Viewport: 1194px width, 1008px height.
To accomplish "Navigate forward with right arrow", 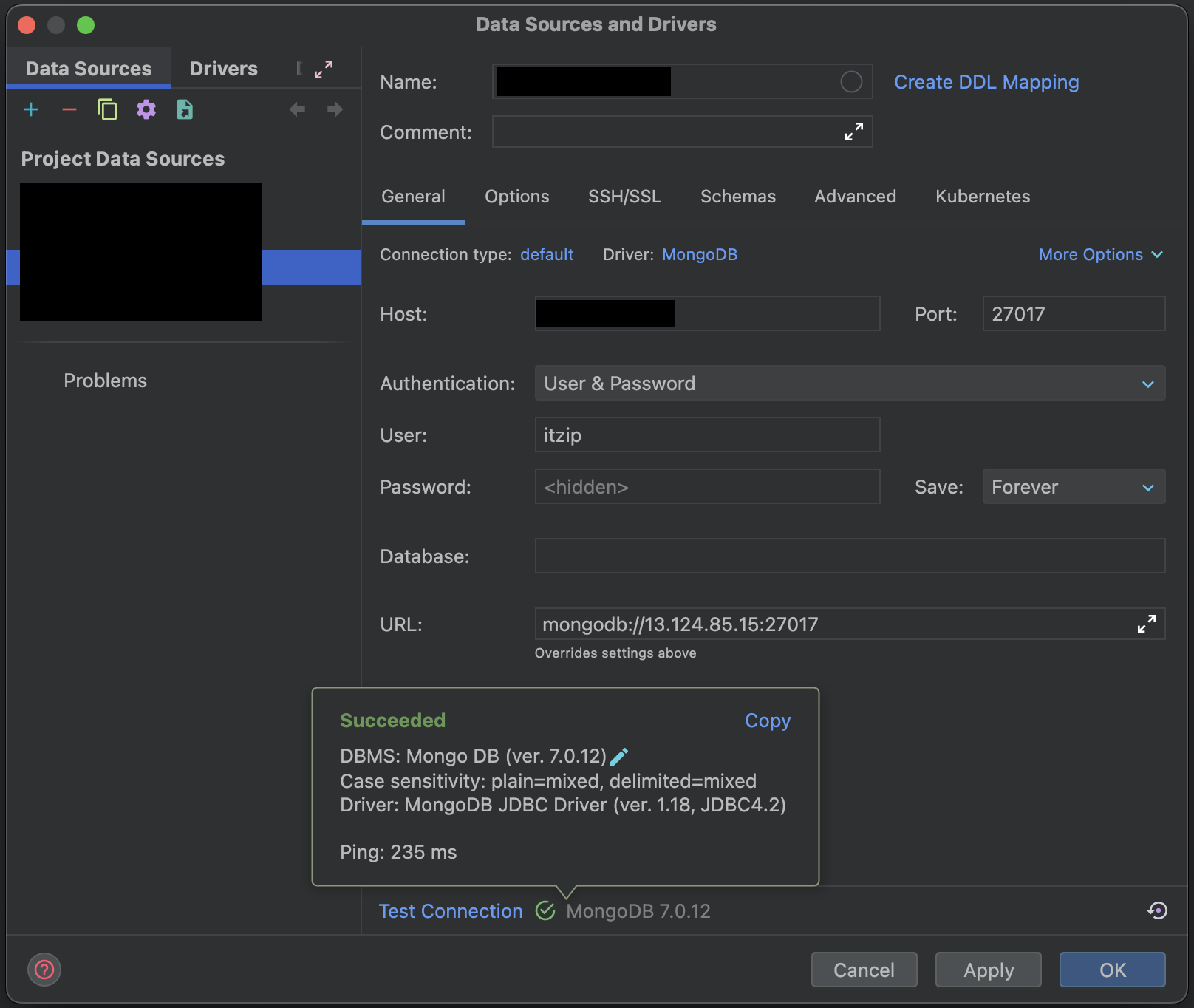I will (335, 110).
